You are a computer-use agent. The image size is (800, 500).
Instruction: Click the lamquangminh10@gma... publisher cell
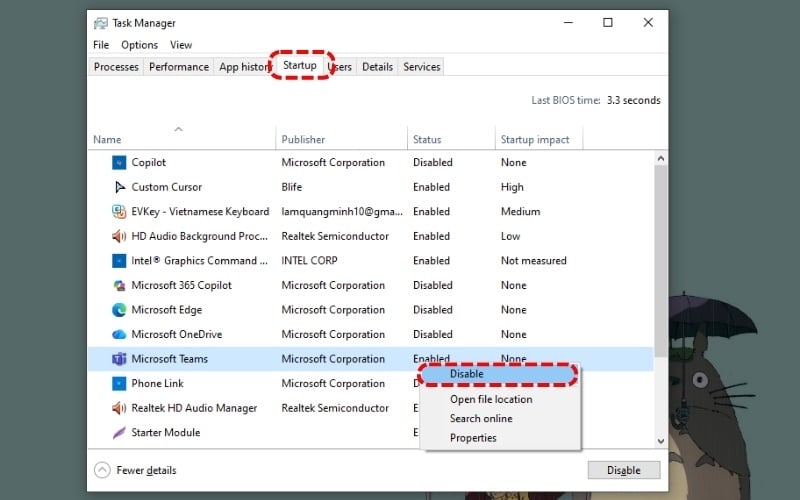click(342, 211)
